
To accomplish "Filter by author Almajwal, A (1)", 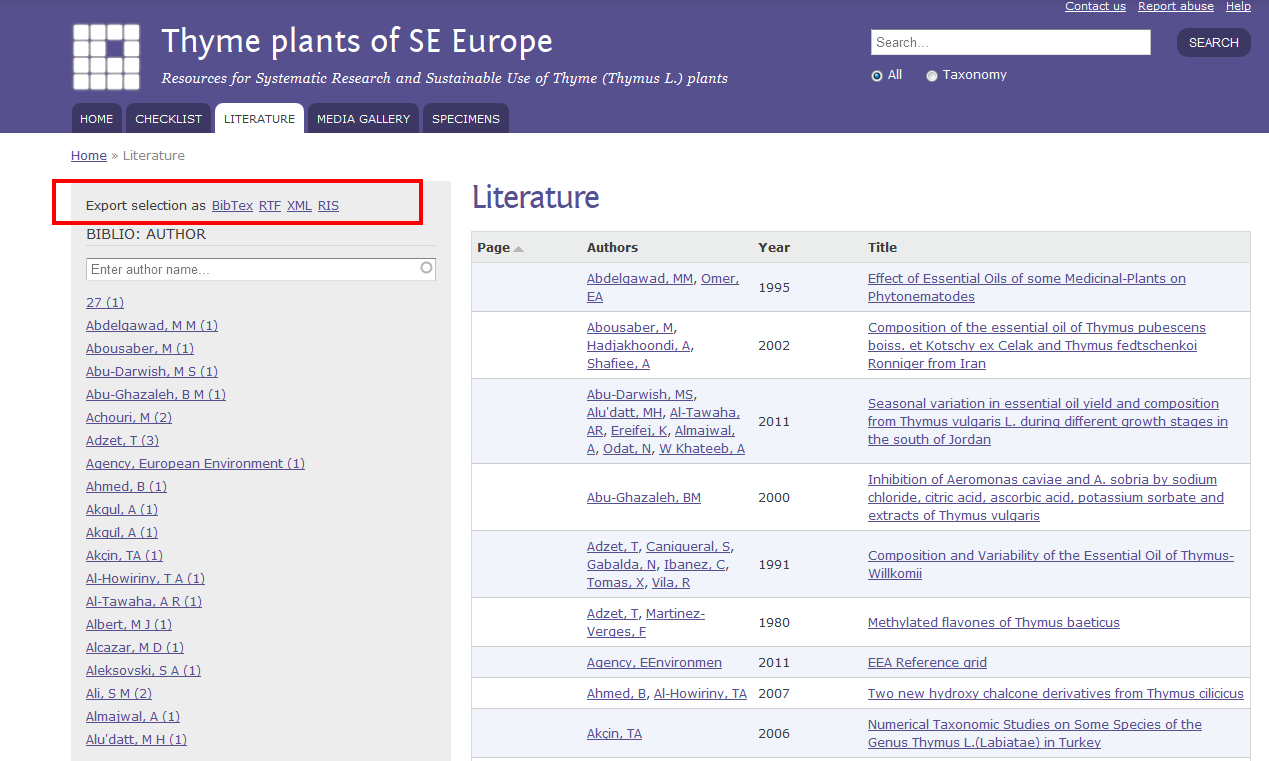I will (133, 716).
